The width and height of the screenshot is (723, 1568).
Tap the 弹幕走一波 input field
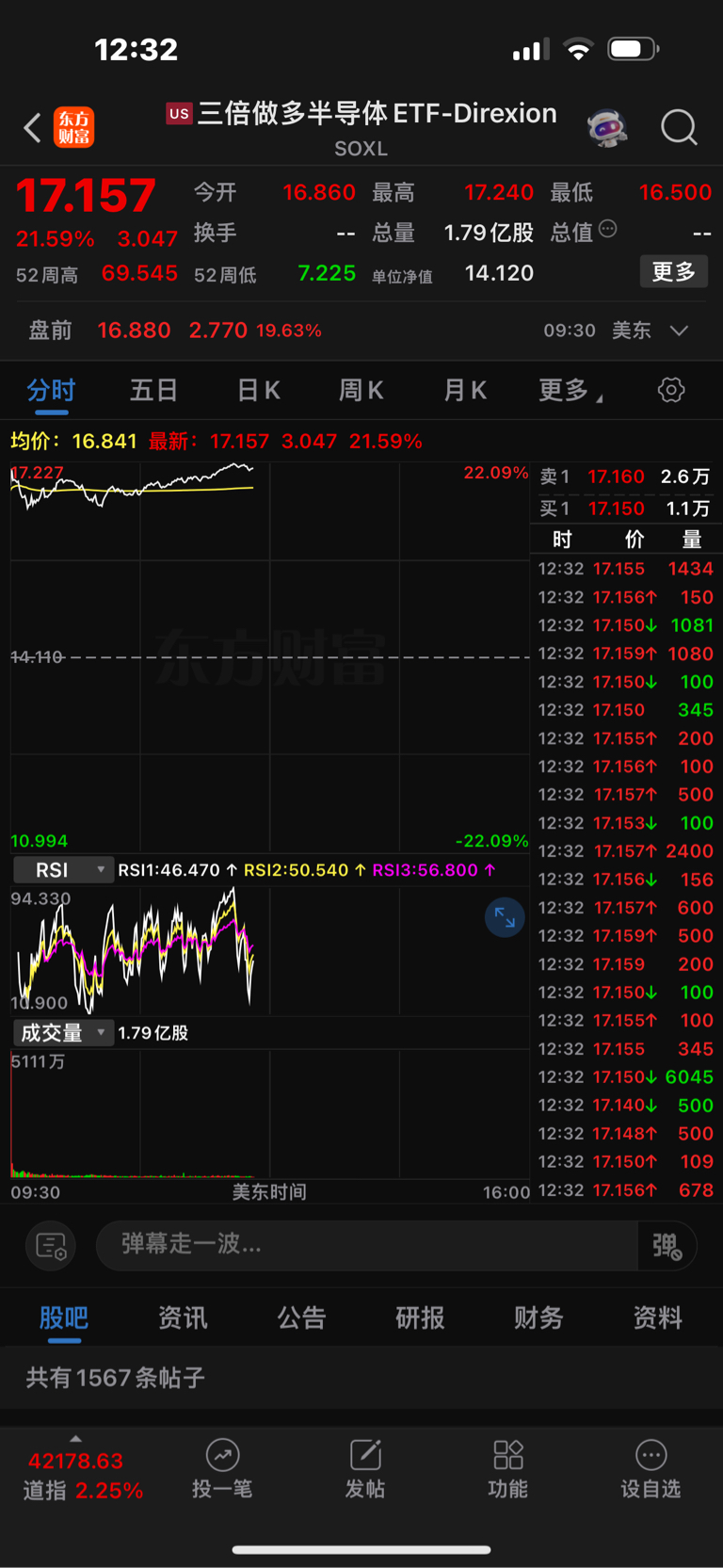click(367, 1246)
